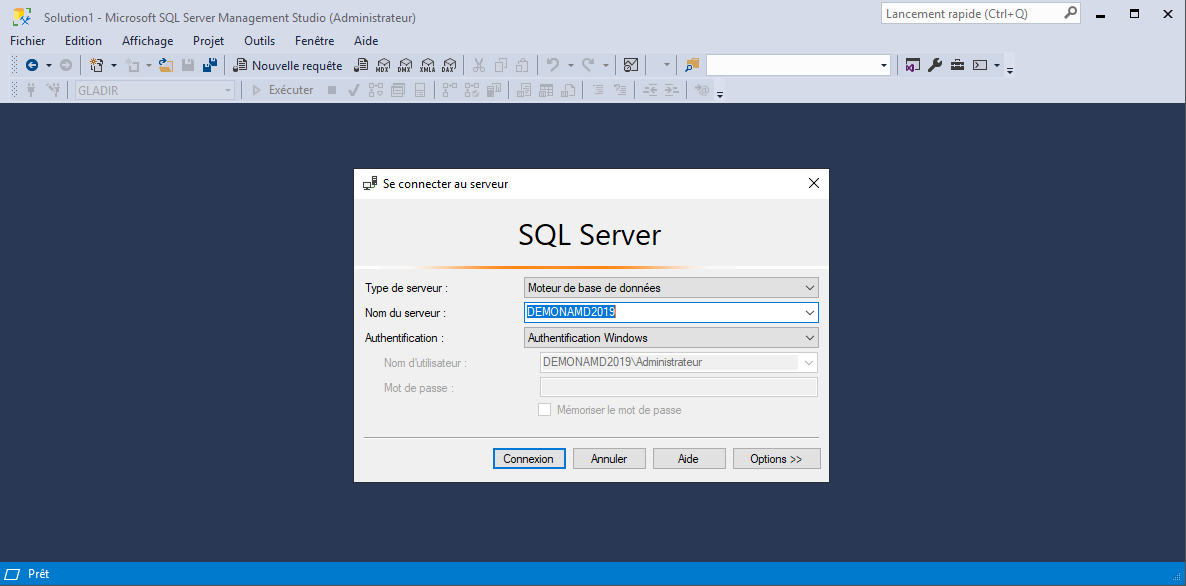Open the Outils menu
Viewport: 1186px width, 586px height.
pos(259,41)
